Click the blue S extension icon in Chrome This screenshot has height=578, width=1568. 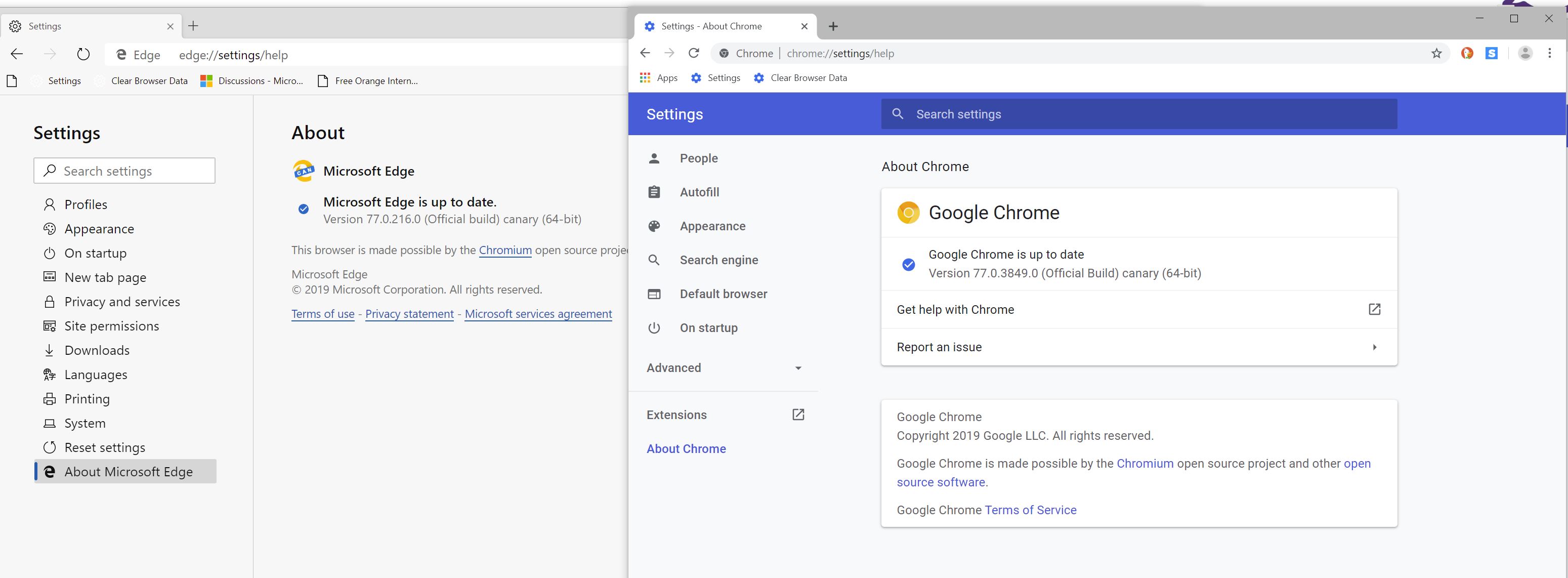click(x=1491, y=54)
